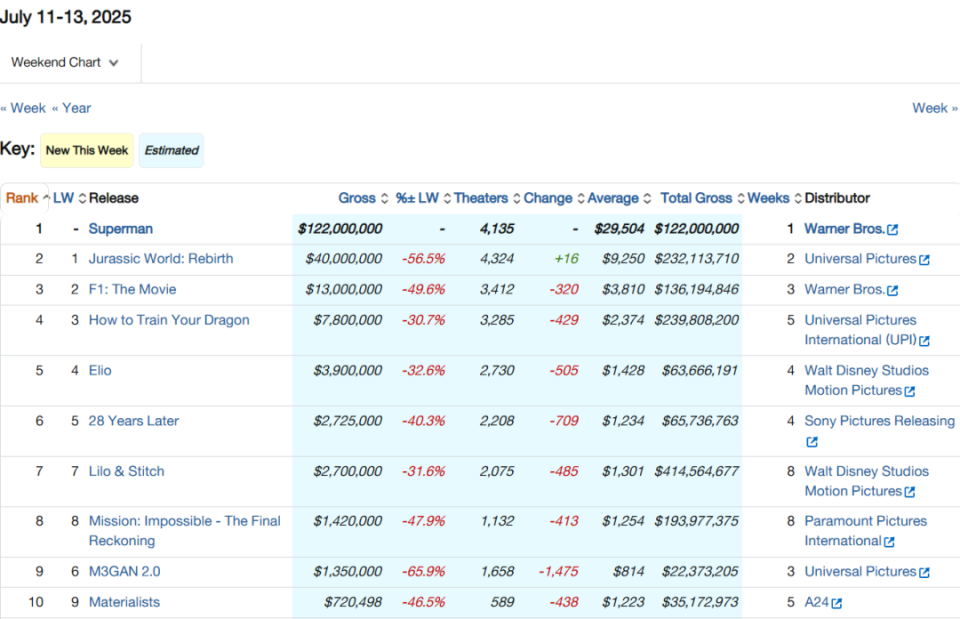Sort table by Weeks column
Viewport: 960px width, 619px height.
pyautogui.click(x=774, y=198)
